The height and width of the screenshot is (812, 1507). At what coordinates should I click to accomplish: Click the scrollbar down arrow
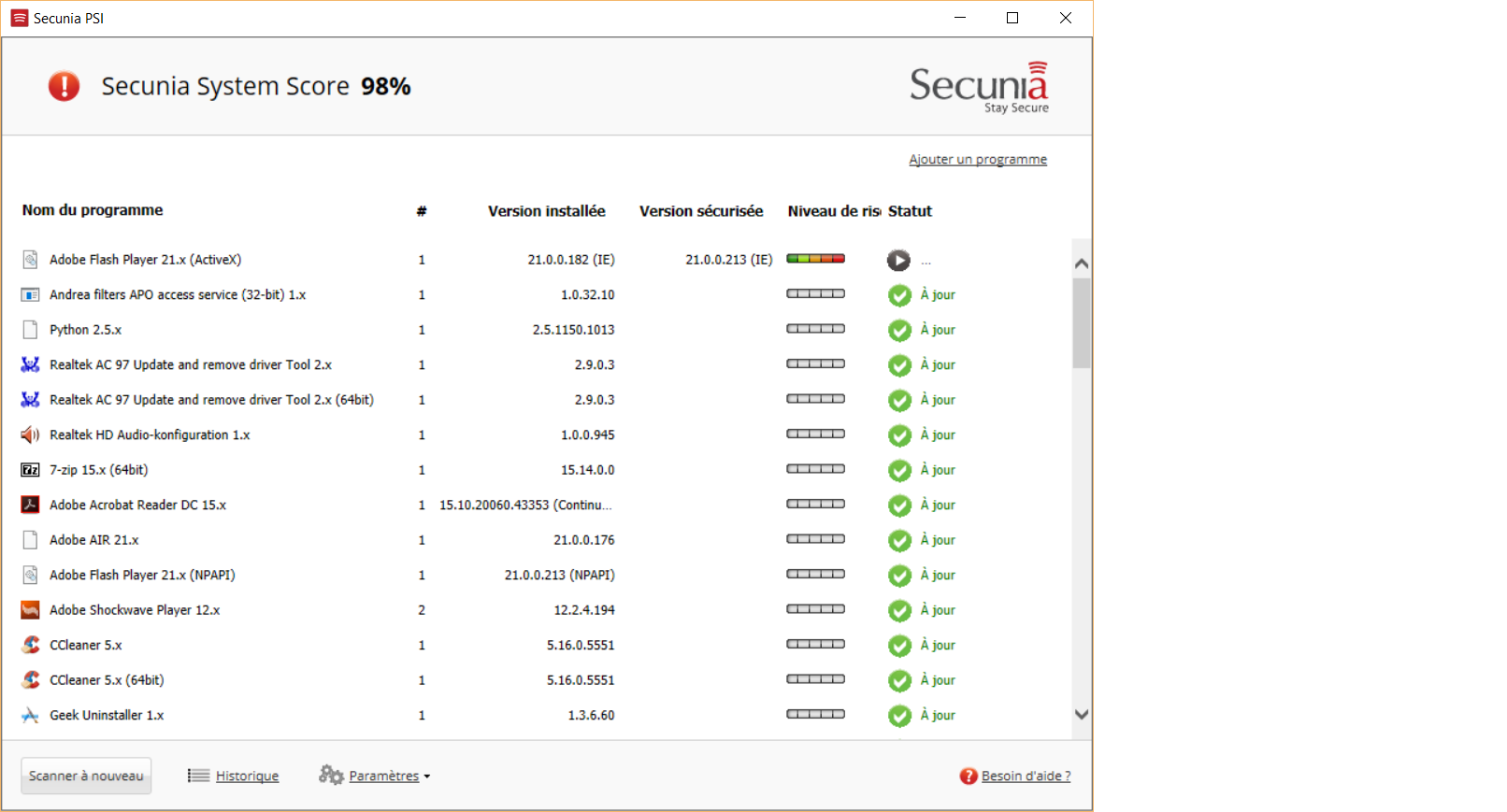1082,715
